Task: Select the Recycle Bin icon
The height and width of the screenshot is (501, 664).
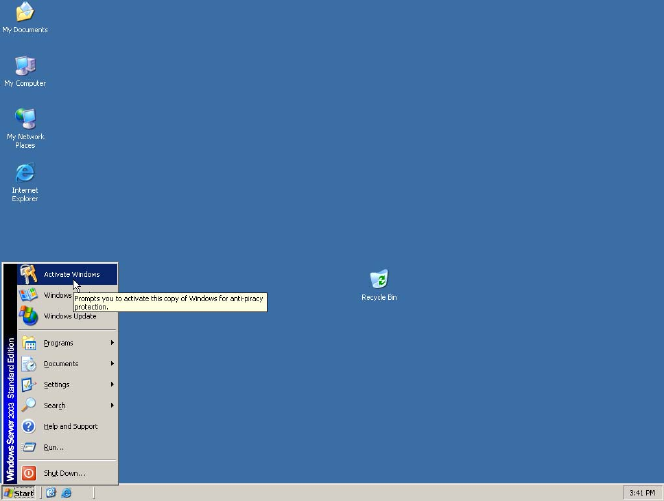Action: [x=379, y=285]
